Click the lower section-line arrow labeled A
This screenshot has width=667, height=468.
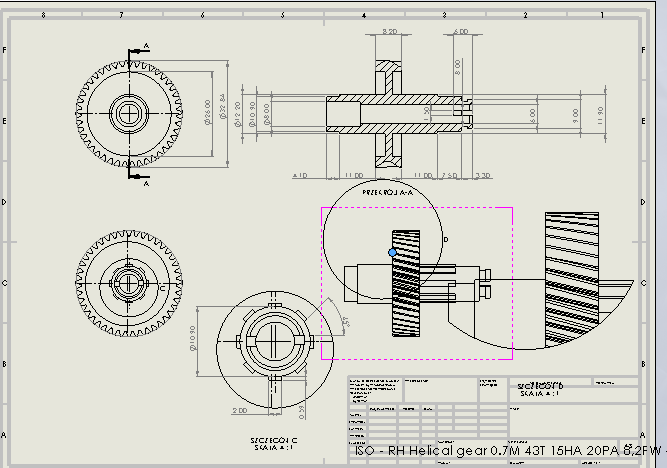coord(139,178)
